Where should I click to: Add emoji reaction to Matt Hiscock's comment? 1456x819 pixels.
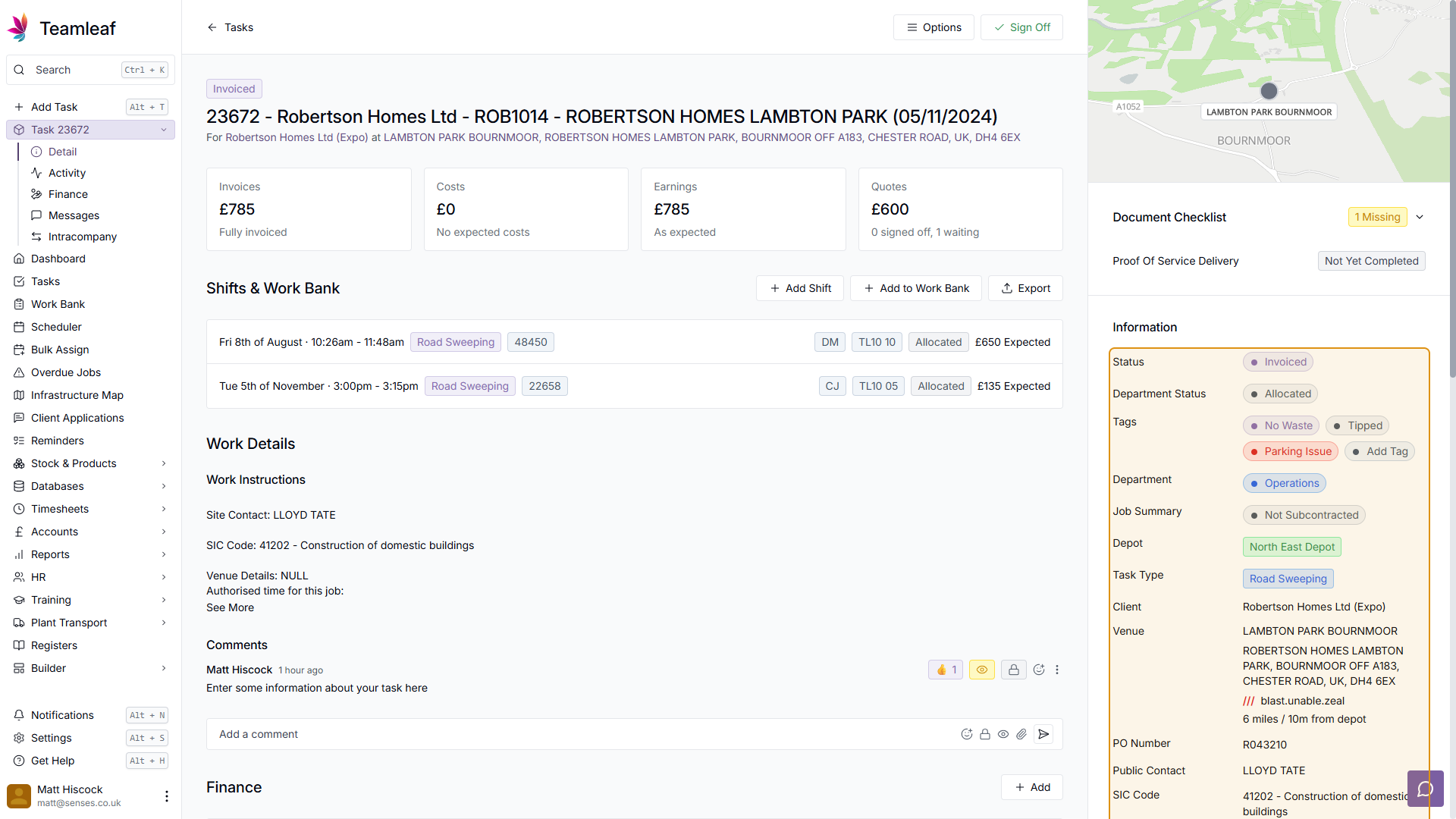click(x=1039, y=670)
